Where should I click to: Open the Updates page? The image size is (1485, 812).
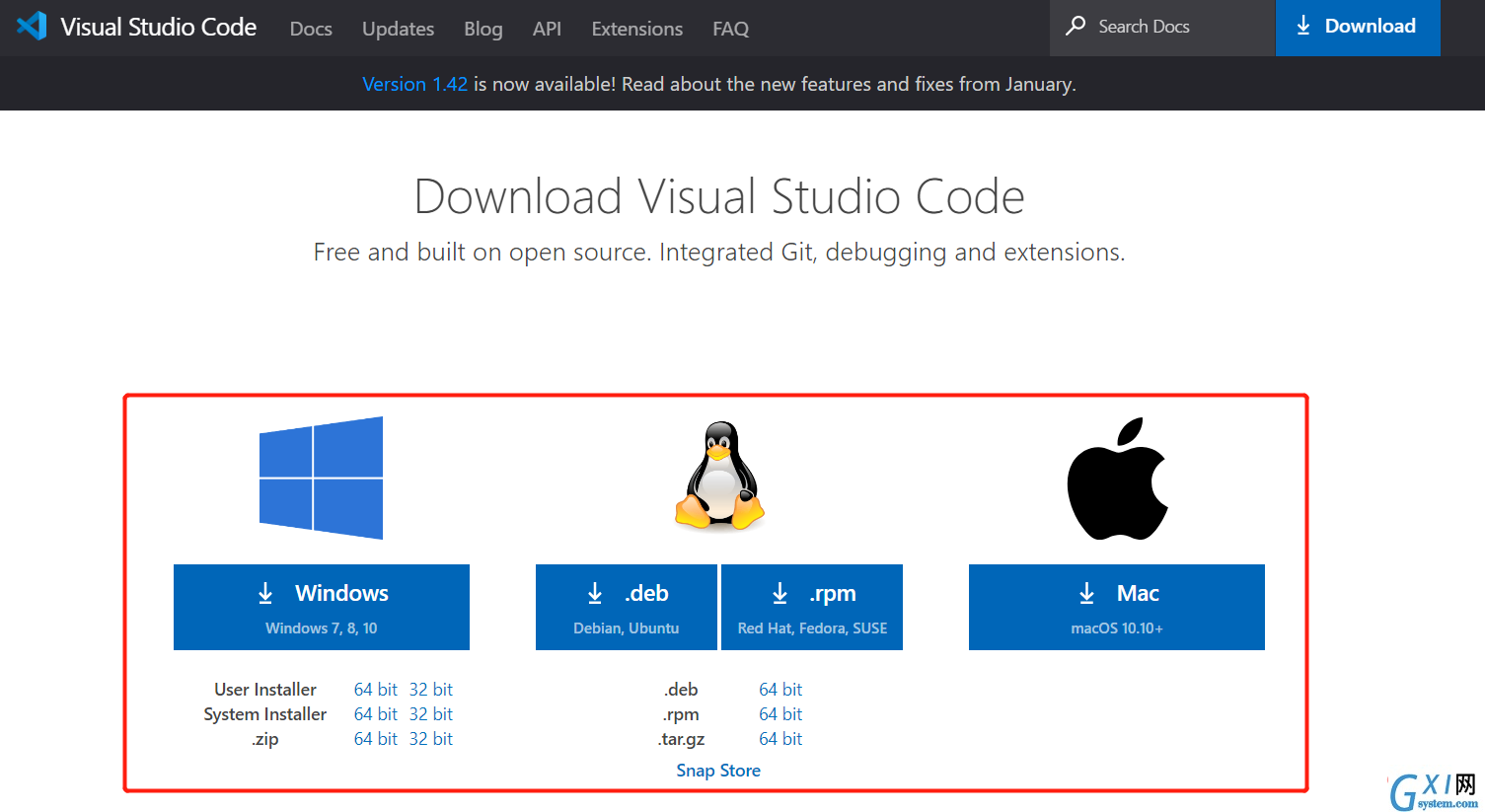(398, 29)
